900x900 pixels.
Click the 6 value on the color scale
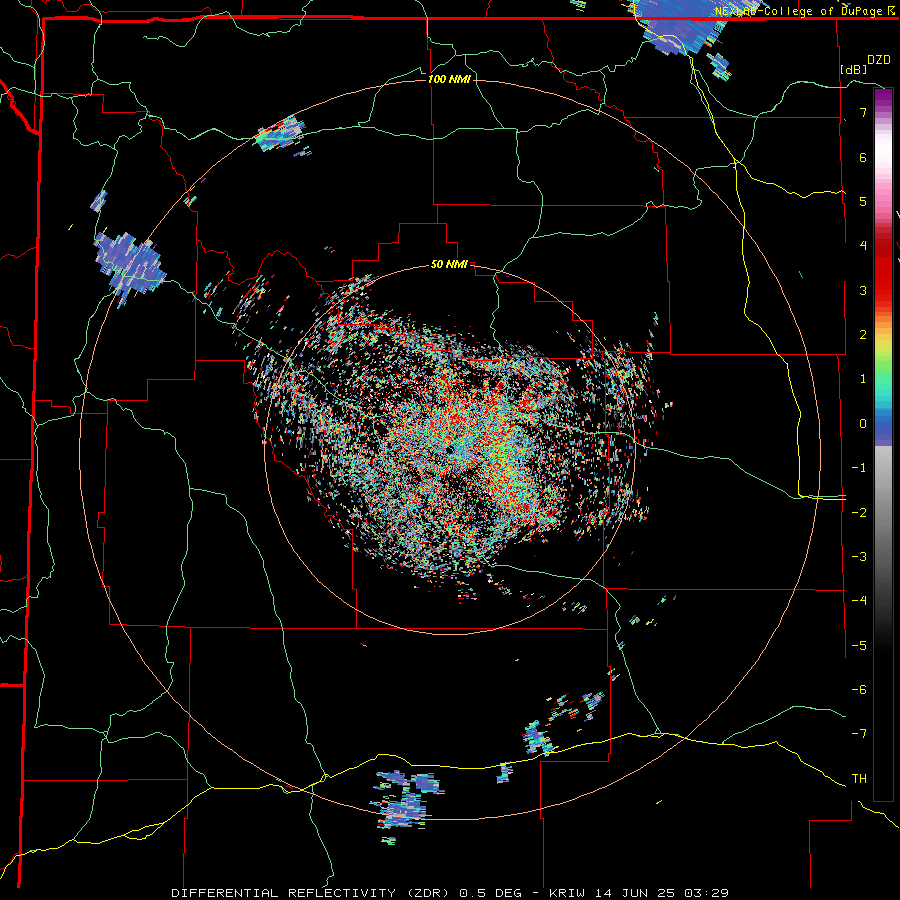pyautogui.click(x=863, y=157)
